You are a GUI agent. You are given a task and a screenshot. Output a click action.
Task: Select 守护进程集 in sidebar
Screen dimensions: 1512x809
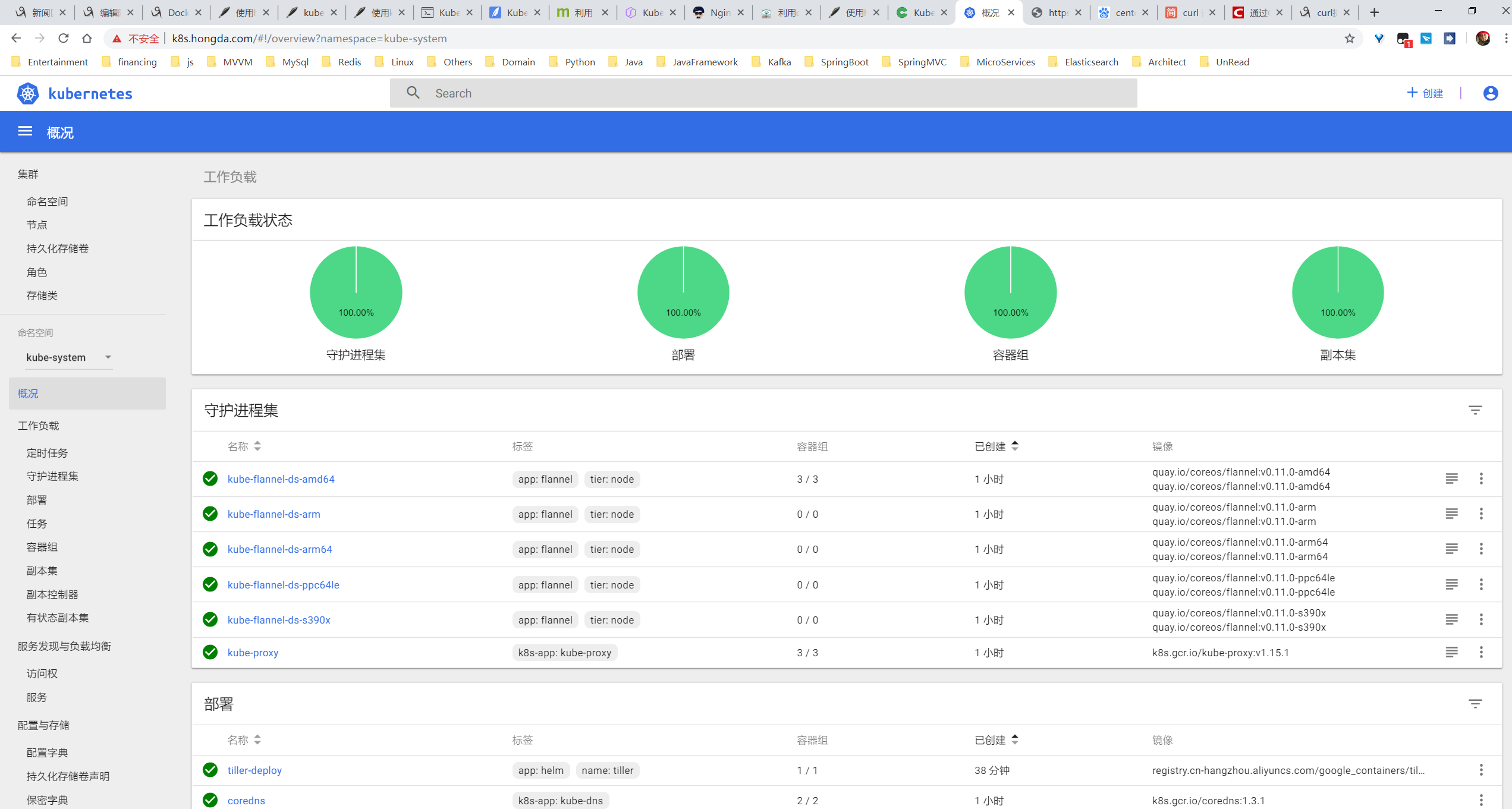click(52, 476)
